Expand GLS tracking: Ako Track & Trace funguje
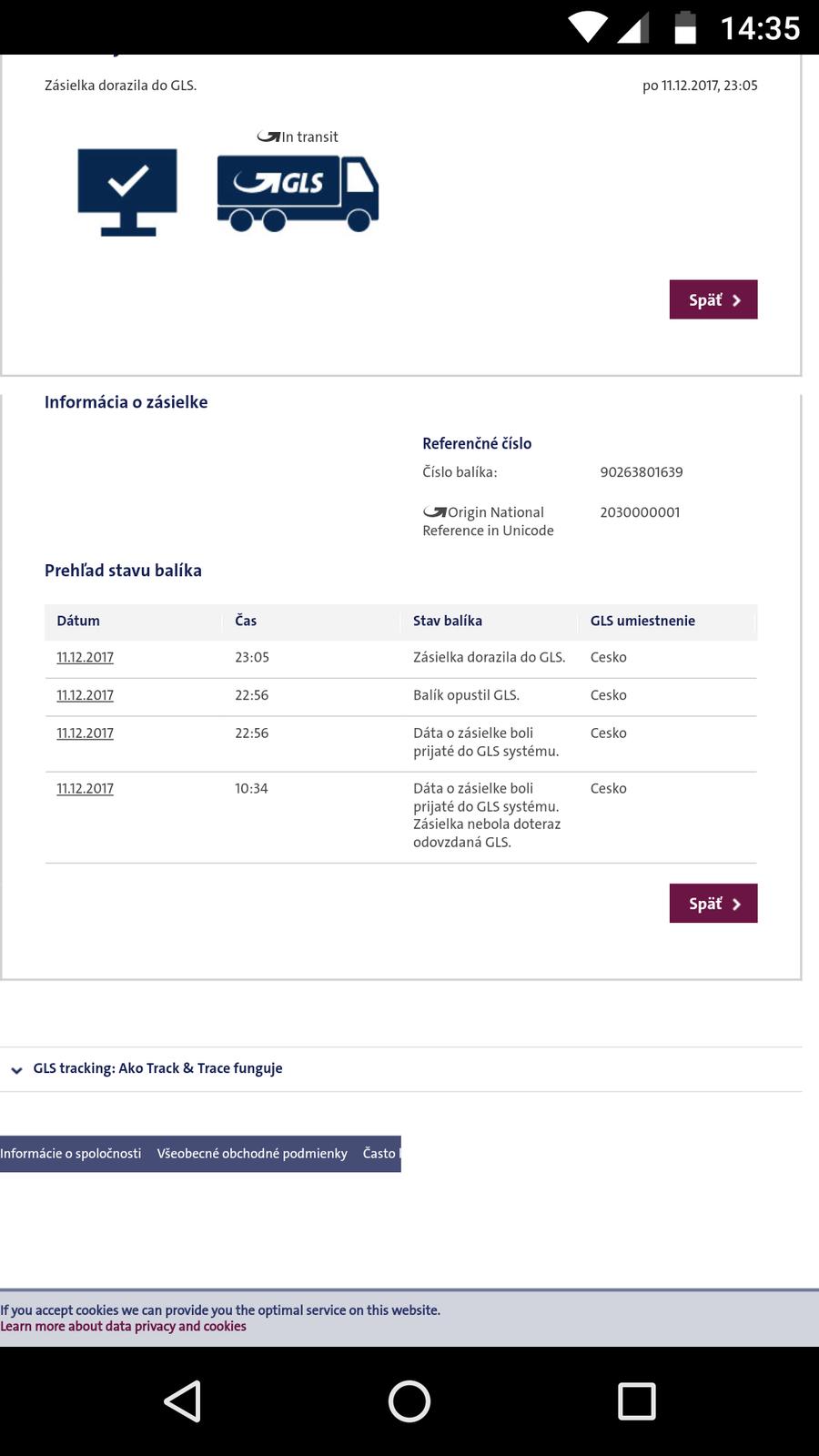The height and width of the screenshot is (1456, 819). point(157,1068)
